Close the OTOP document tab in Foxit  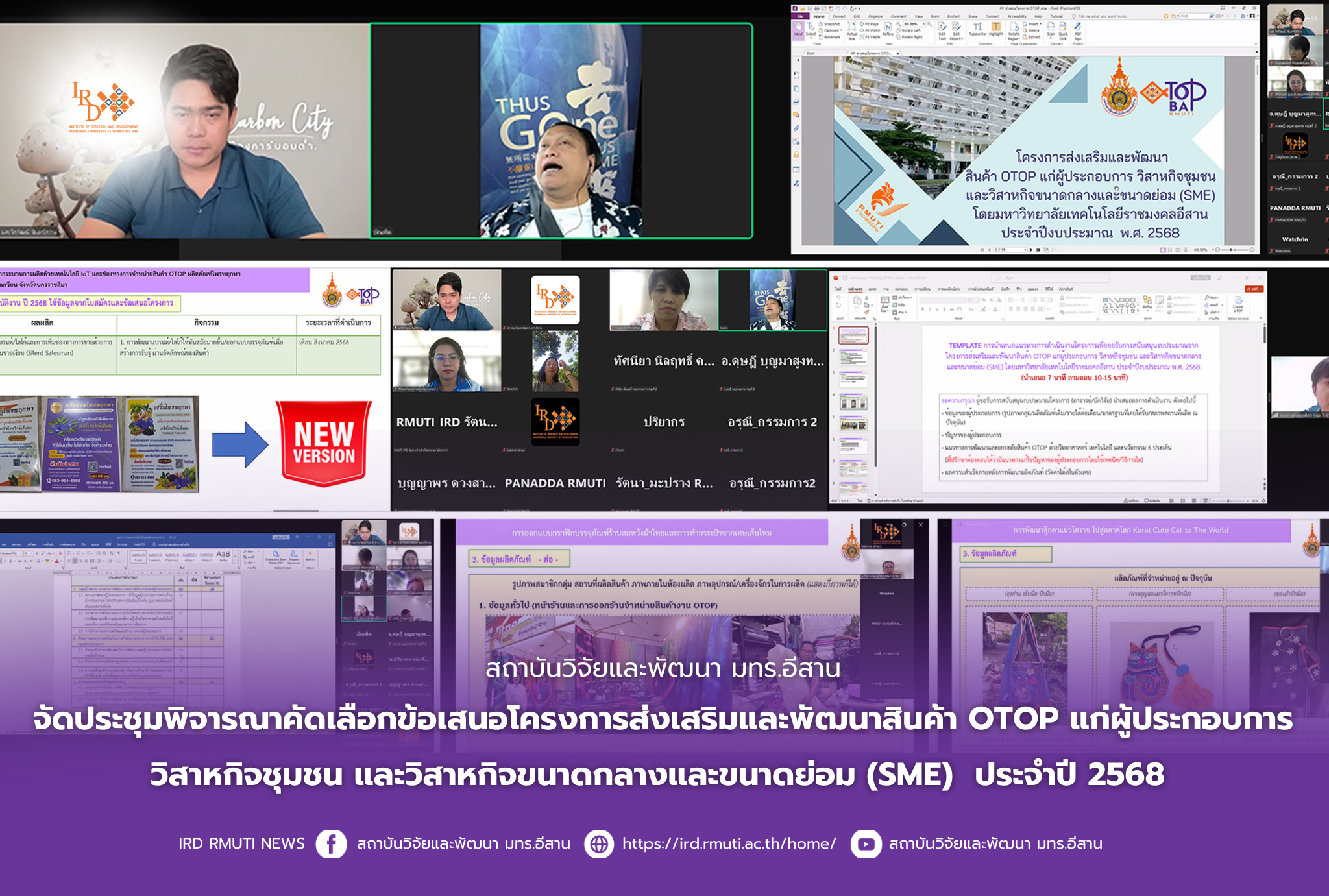click(898, 53)
